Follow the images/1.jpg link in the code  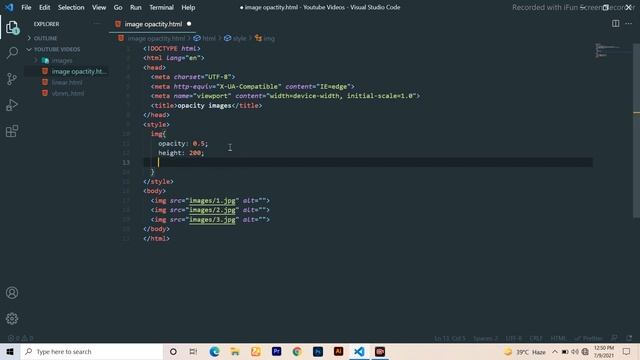(x=212, y=201)
